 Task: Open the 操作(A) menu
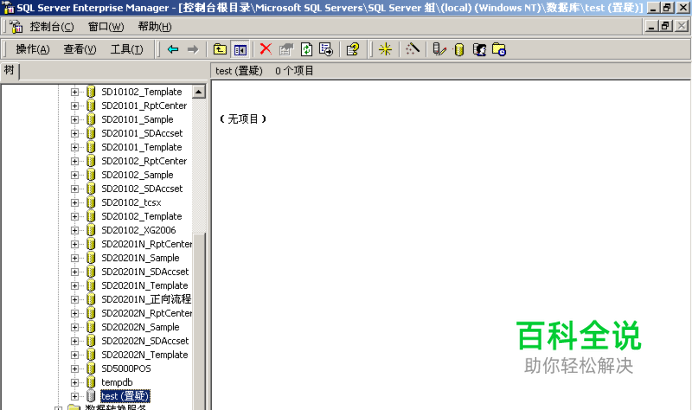coord(33,49)
